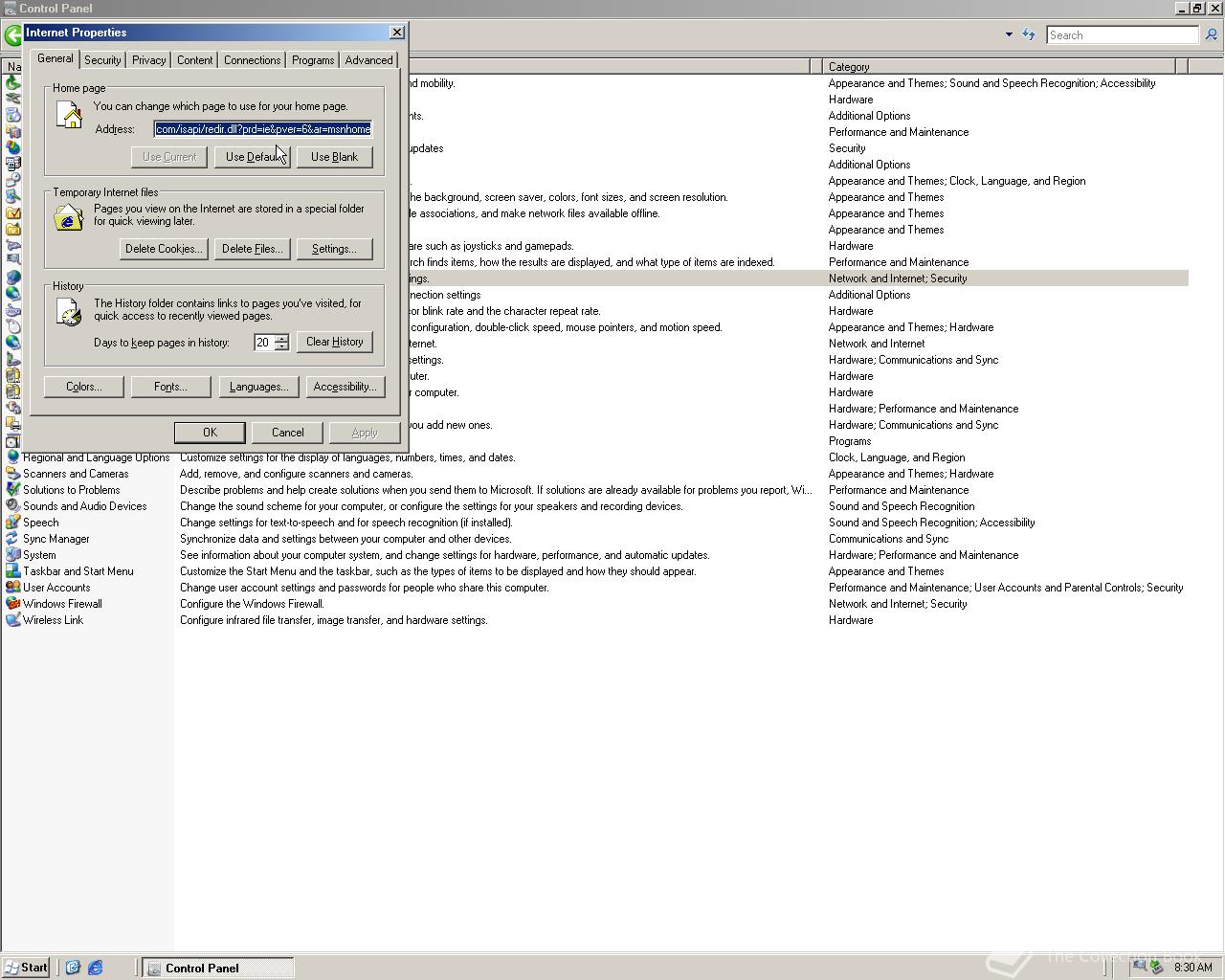Click the Home page house icon
This screenshot has height=980, width=1225.
click(69, 117)
